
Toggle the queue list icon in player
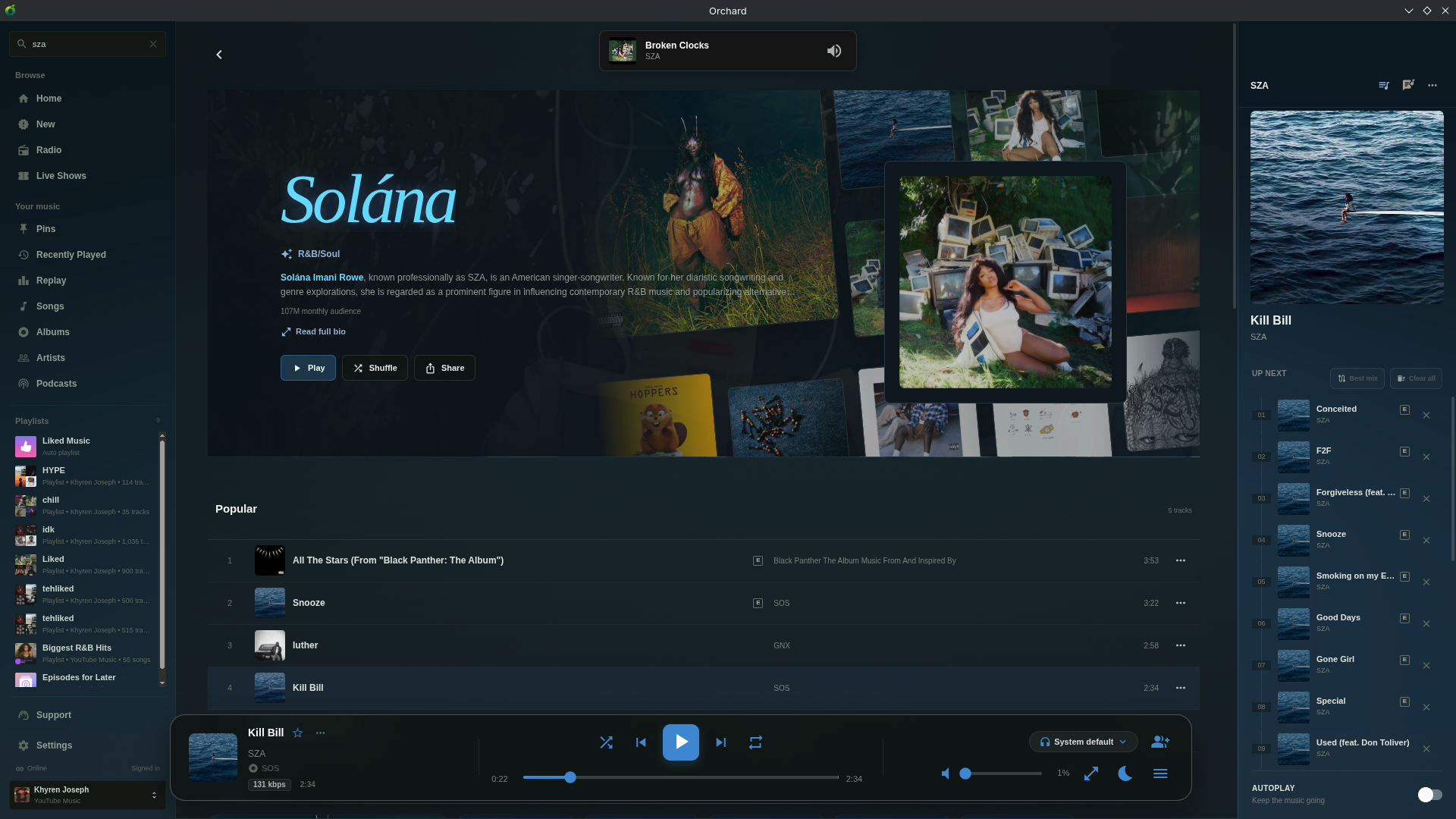1160,773
